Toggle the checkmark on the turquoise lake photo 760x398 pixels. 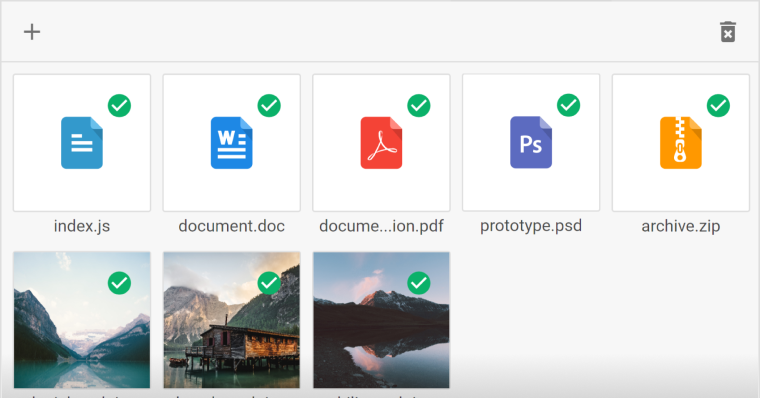pos(119,283)
